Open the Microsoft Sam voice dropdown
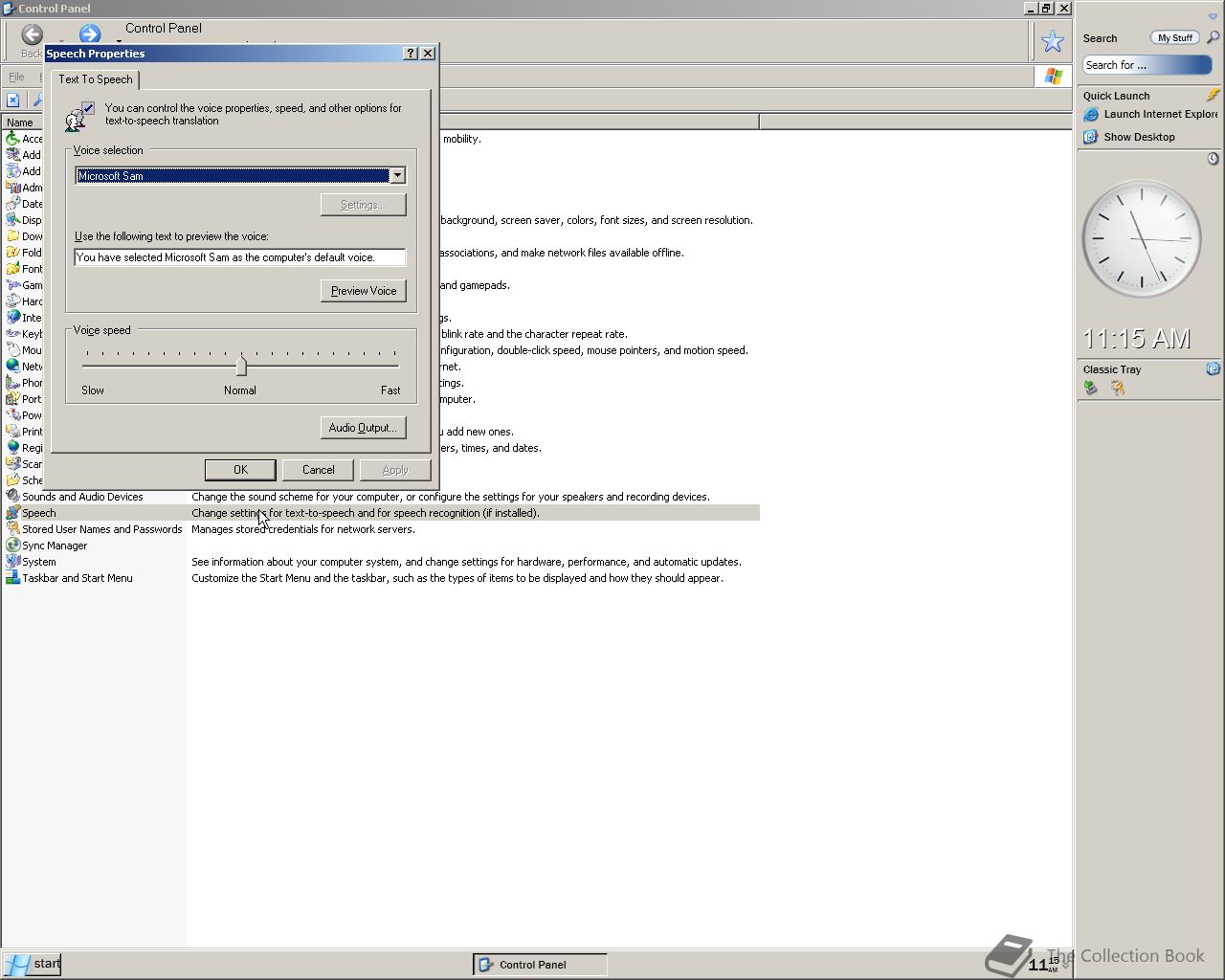The width and height of the screenshot is (1225, 980). tap(397, 175)
